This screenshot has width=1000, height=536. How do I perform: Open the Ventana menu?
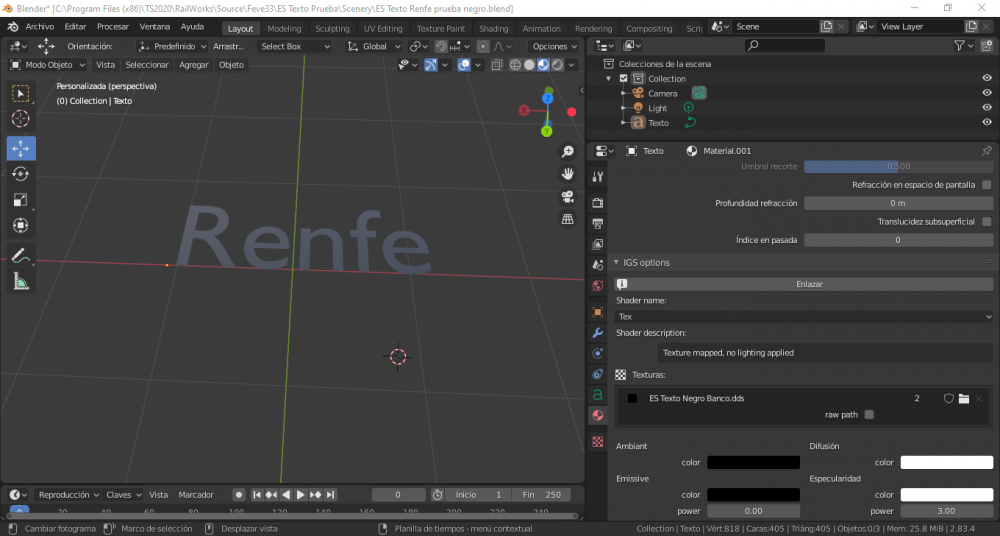click(155, 27)
